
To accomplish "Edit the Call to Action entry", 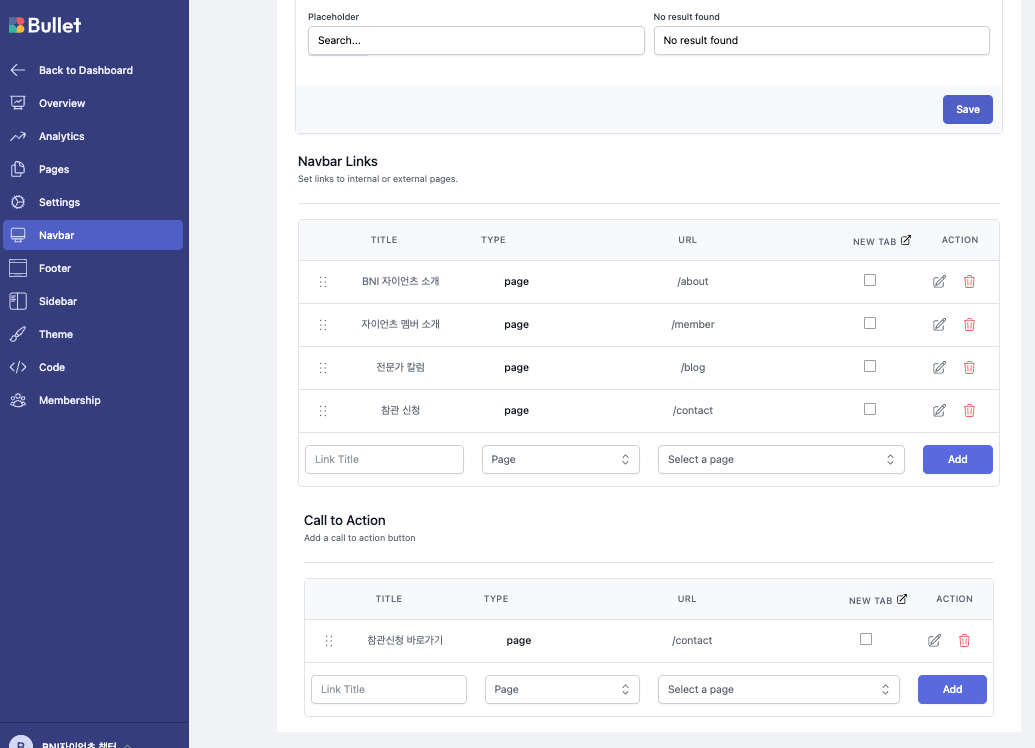I will [x=934, y=640].
